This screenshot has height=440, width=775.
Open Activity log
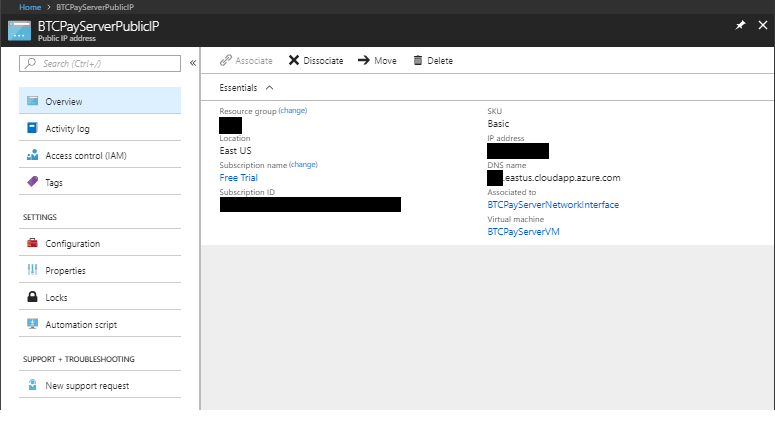pyautogui.click(x=100, y=129)
